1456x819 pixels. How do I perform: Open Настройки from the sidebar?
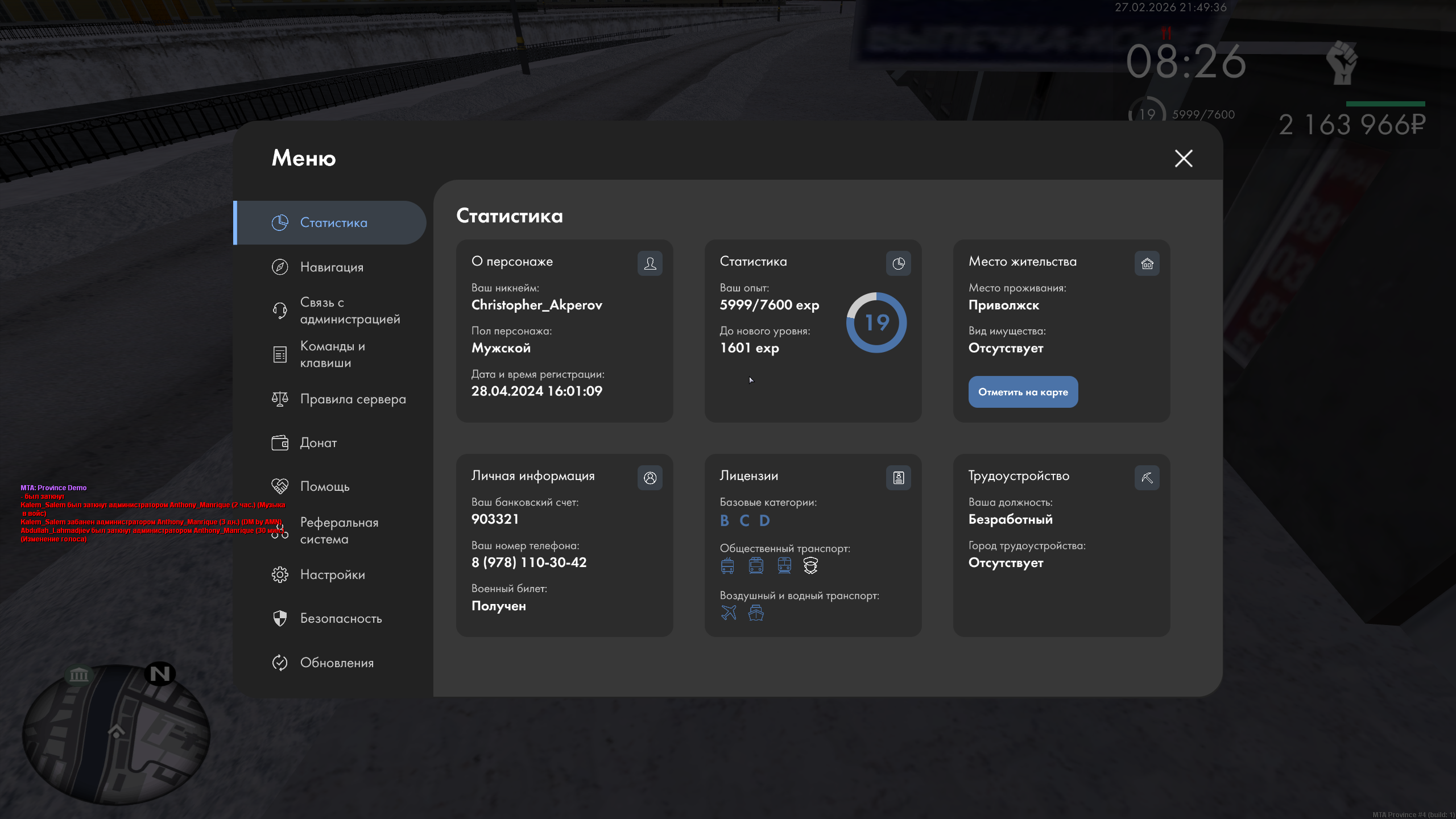tap(332, 574)
